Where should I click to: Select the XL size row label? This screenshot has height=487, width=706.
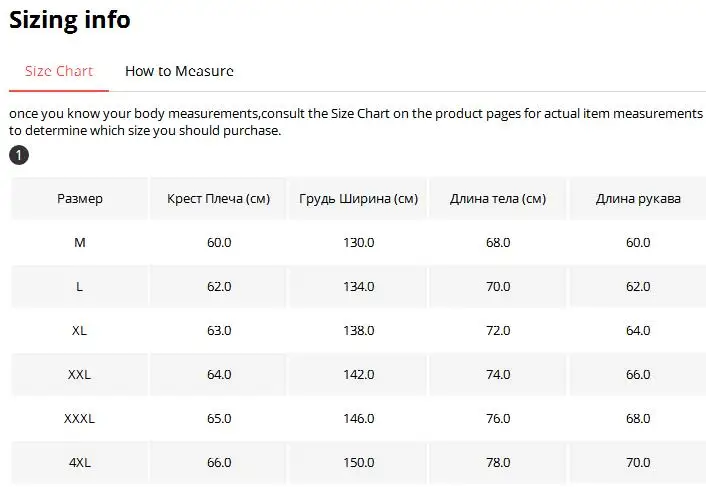pos(80,330)
